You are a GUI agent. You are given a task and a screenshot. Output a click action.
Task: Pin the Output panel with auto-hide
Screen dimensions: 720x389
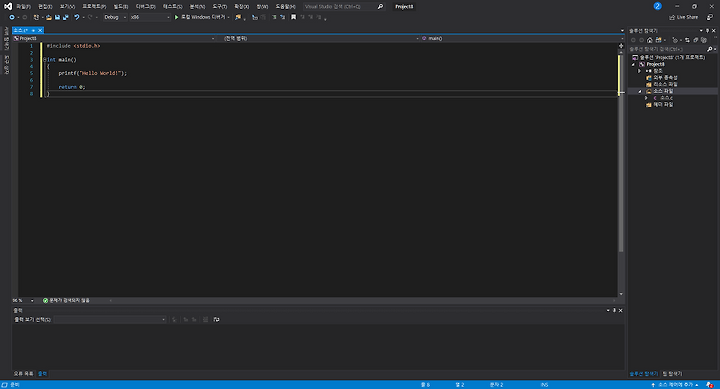614,310
